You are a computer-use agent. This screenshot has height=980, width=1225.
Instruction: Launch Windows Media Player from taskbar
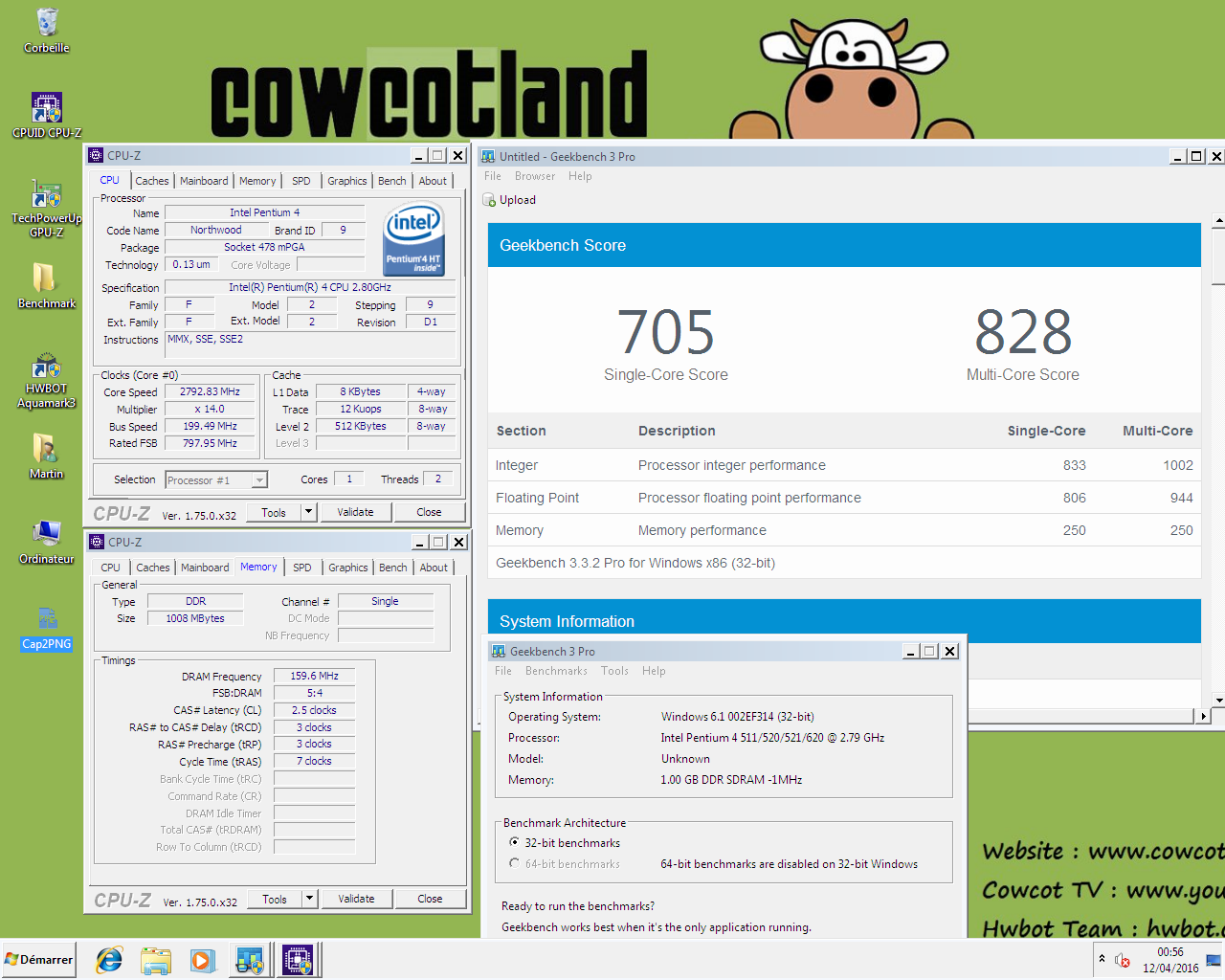pyautogui.click(x=201, y=959)
